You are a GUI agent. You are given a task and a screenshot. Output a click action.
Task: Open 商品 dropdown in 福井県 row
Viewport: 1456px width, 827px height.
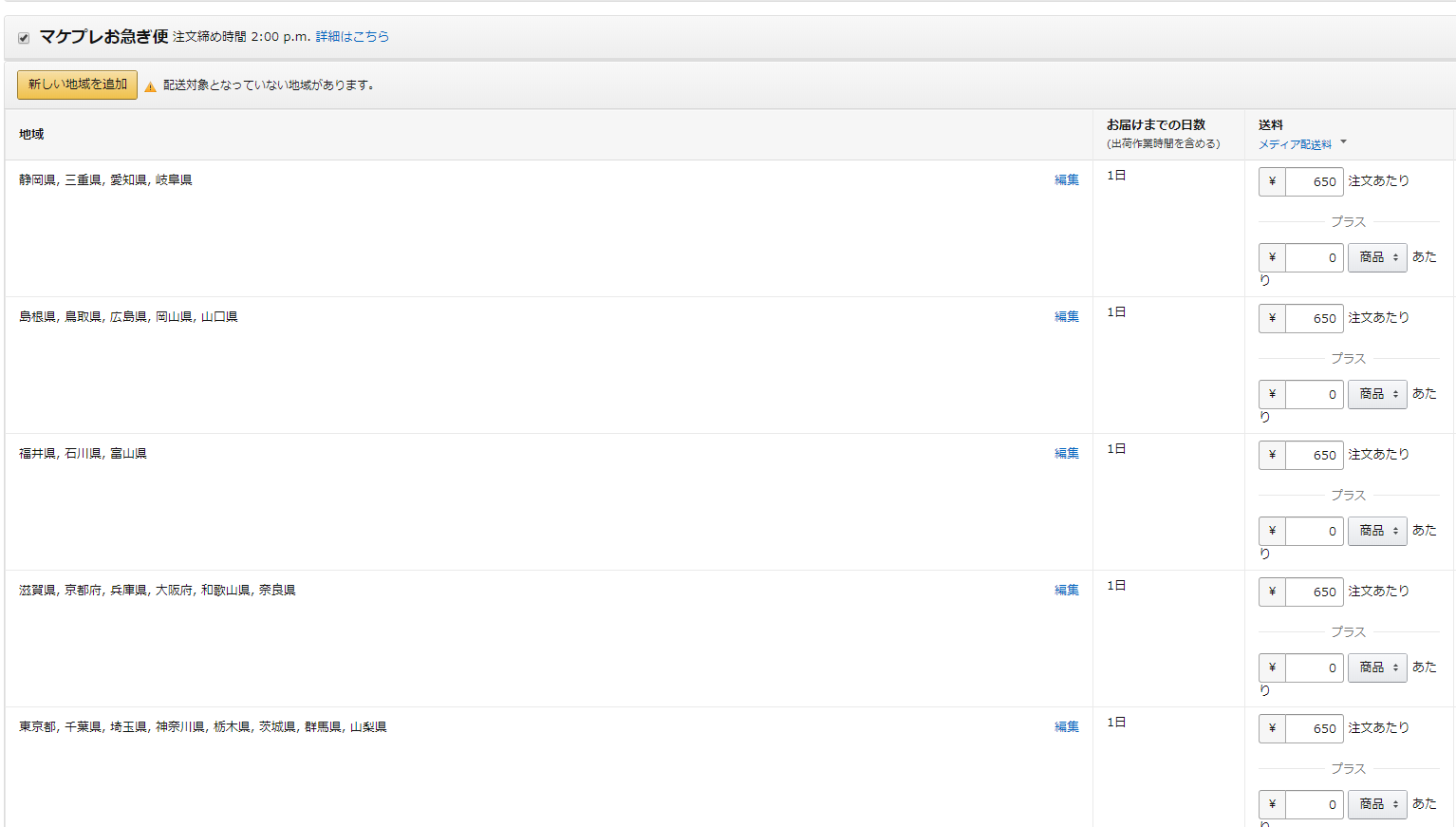click(1377, 531)
